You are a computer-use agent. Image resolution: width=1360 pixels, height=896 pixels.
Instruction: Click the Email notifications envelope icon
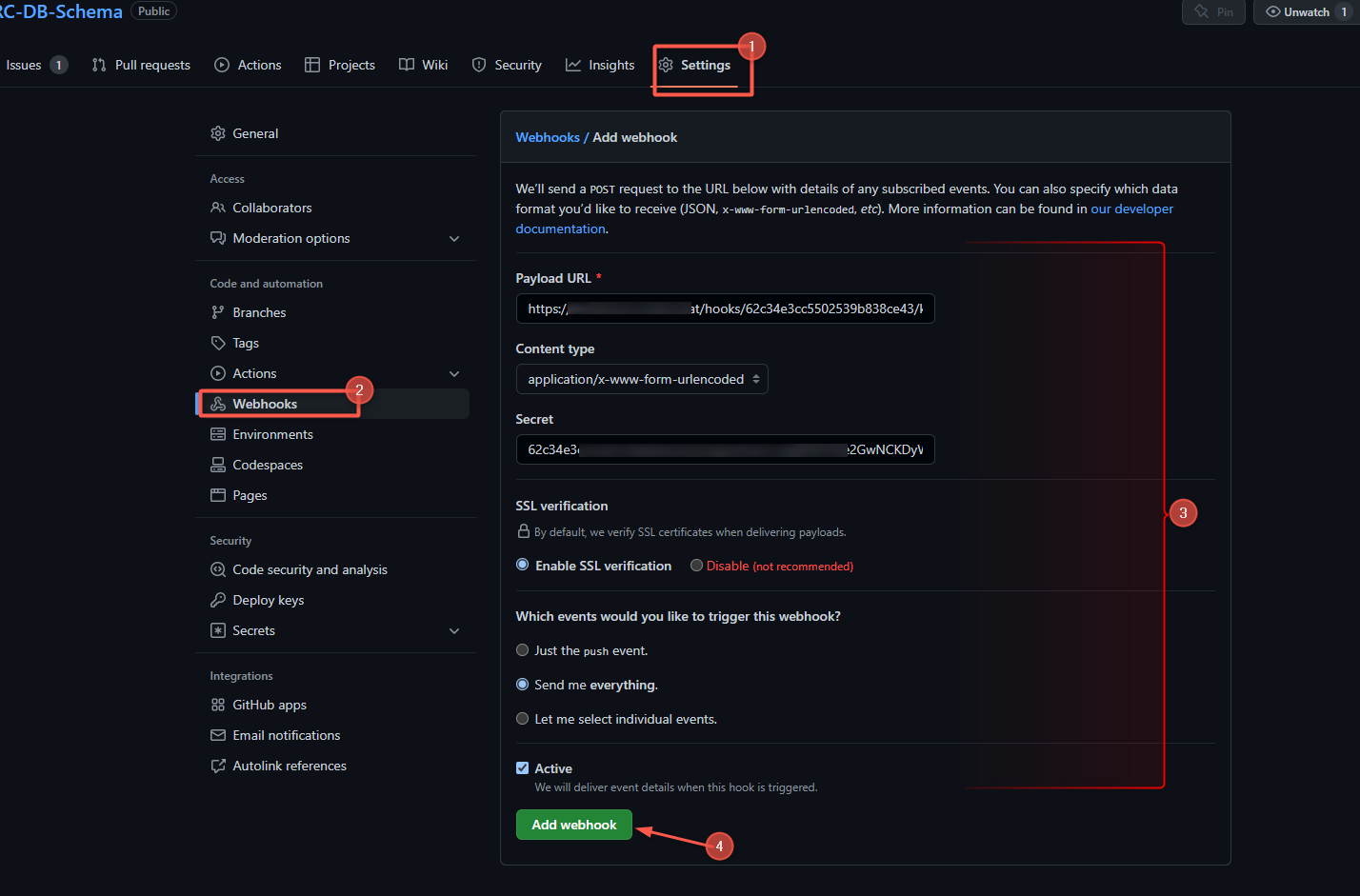point(218,735)
